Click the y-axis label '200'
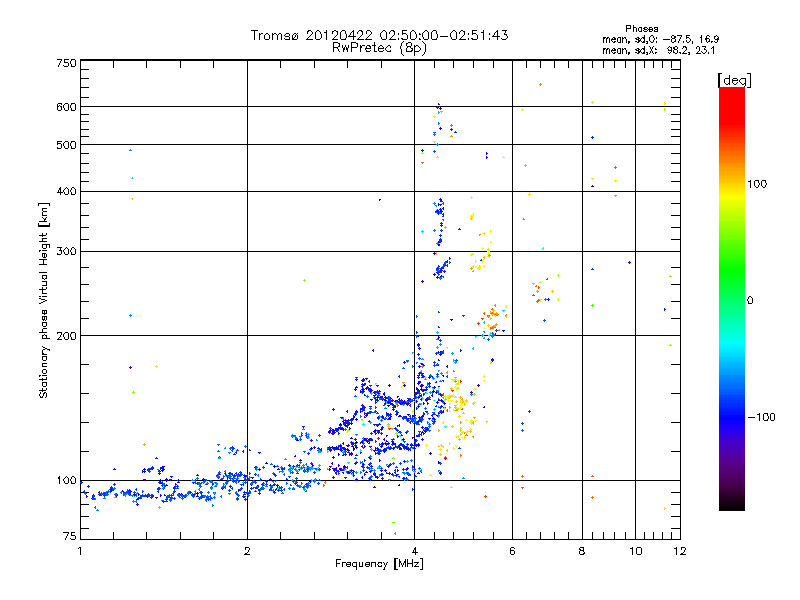 [x=66, y=336]
